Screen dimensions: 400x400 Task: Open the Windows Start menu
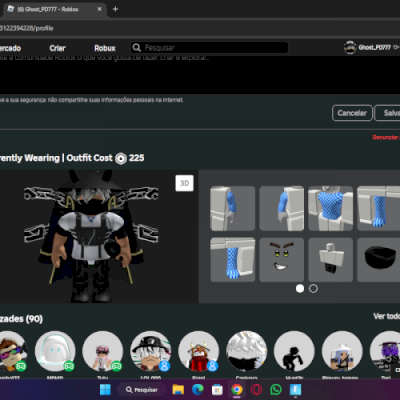coord(105,389)
